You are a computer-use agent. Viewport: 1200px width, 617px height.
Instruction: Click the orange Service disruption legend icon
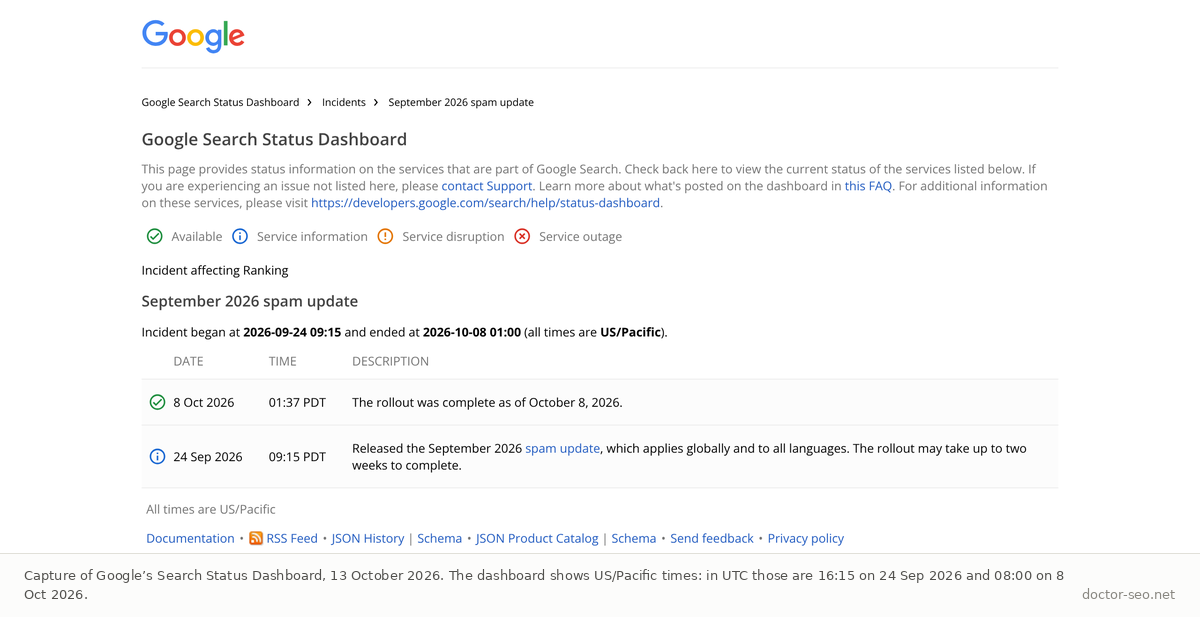385,236
